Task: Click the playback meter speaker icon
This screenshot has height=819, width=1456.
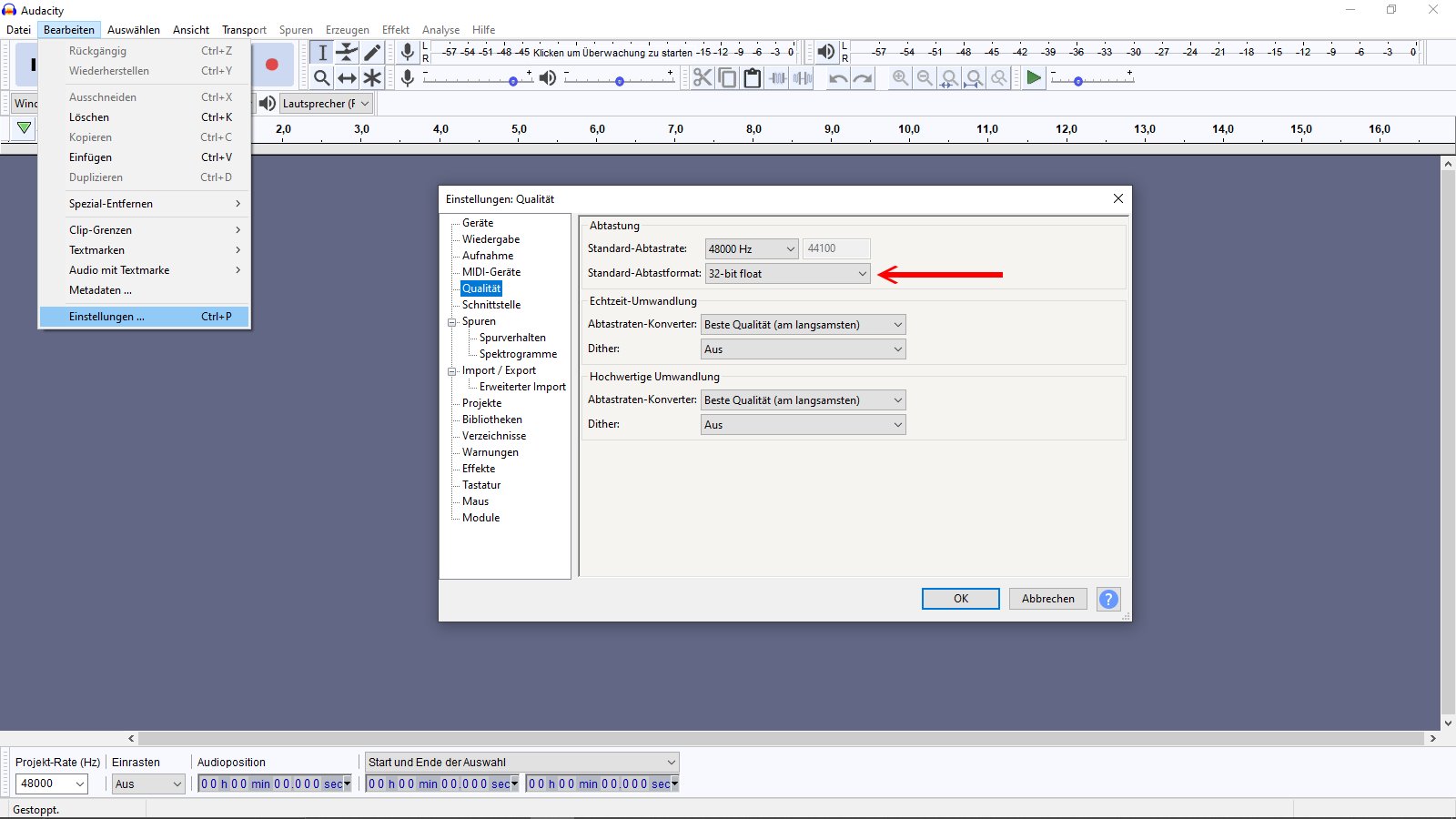Action: (x=825, y=52)
